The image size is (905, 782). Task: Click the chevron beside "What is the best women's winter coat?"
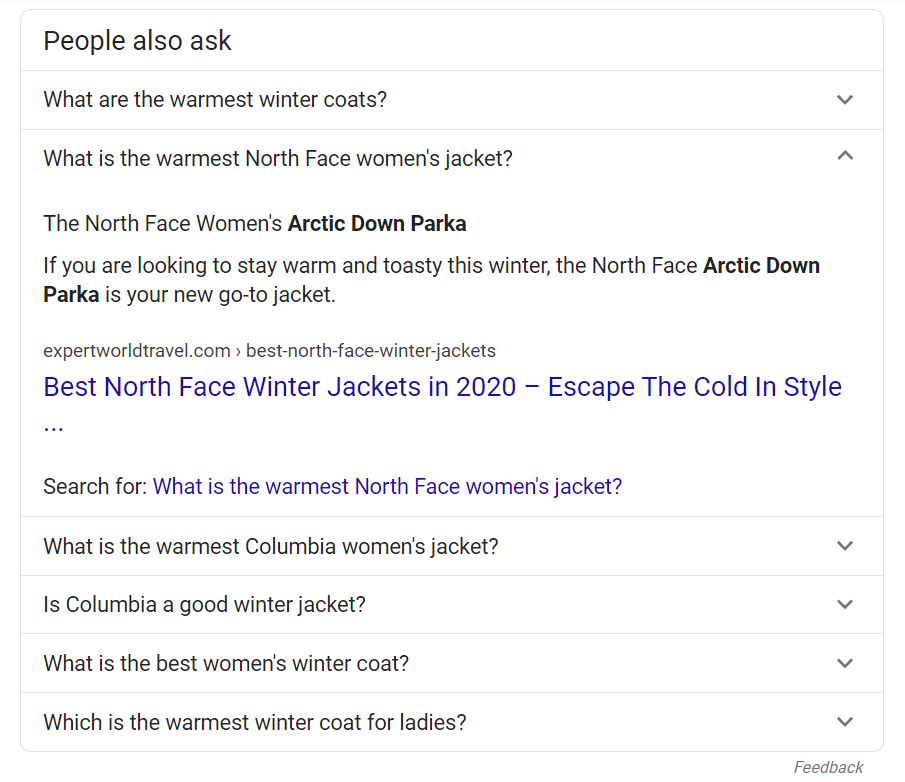point(845,664)
